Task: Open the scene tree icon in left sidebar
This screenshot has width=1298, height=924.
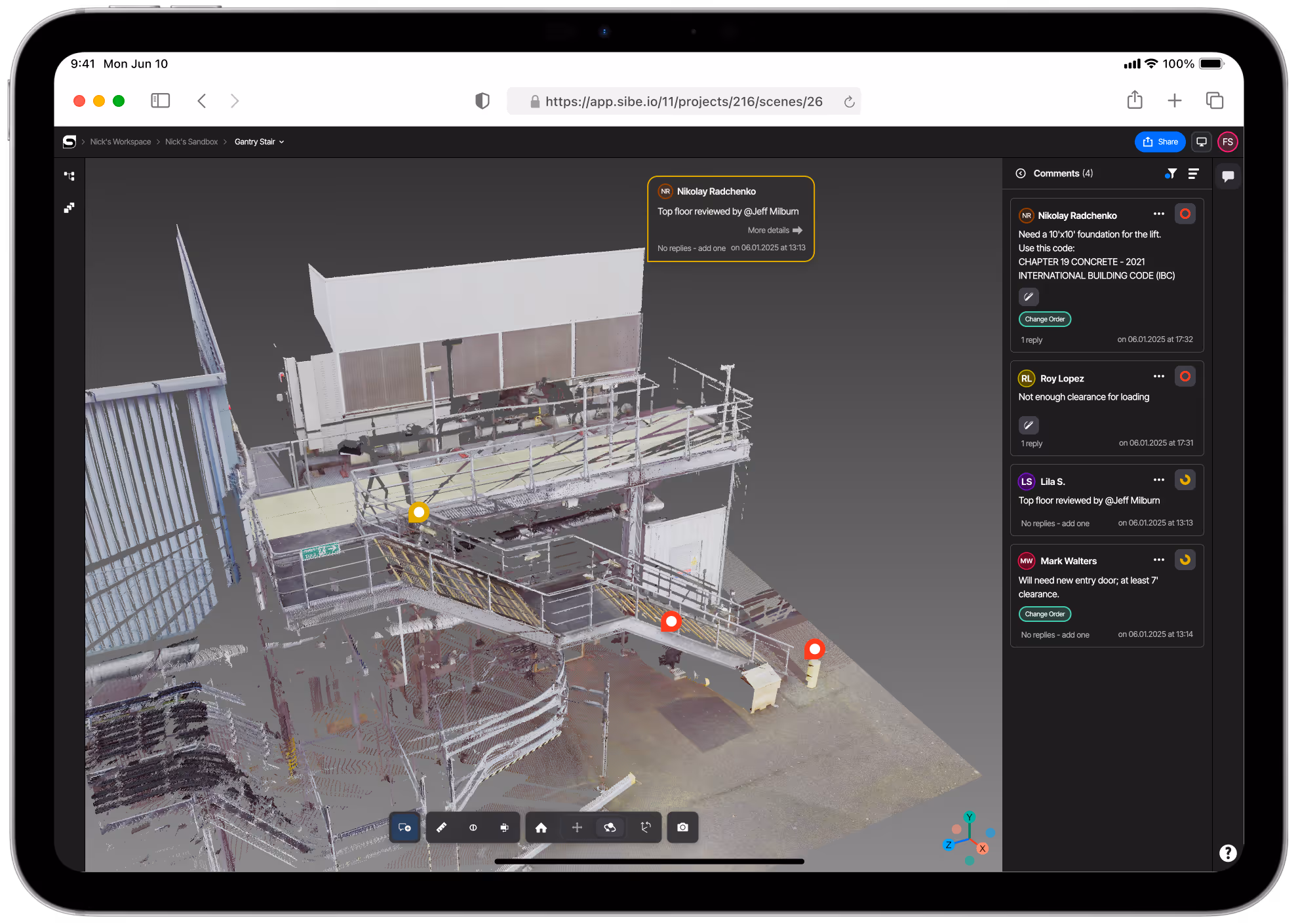Action: [69, 176]
